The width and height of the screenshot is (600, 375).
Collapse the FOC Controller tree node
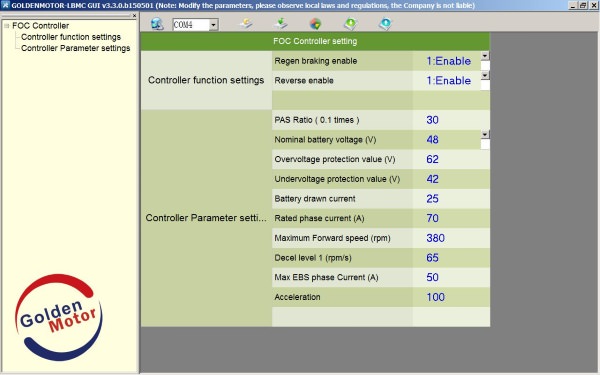(7, 26)
